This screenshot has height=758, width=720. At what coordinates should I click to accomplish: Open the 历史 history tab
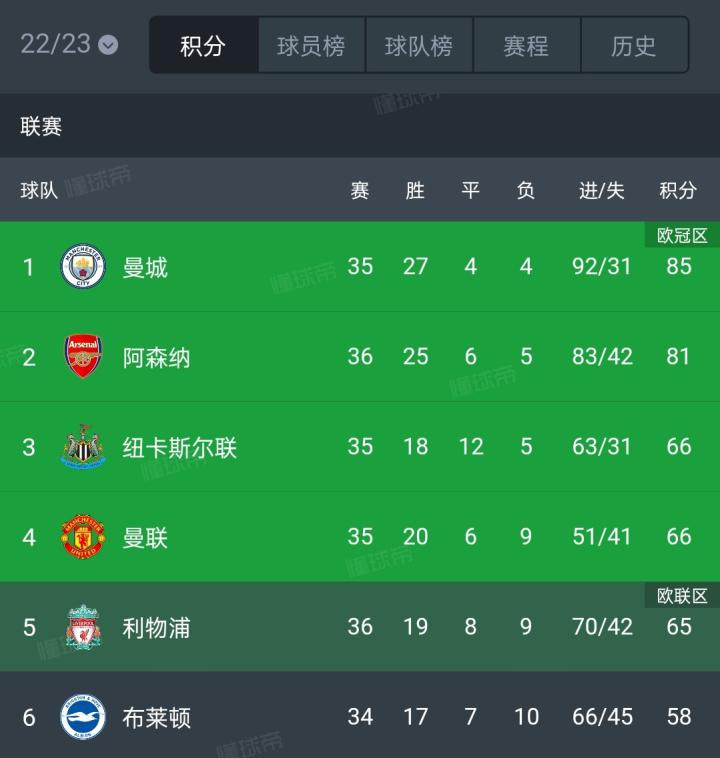(x=634, y=46)
